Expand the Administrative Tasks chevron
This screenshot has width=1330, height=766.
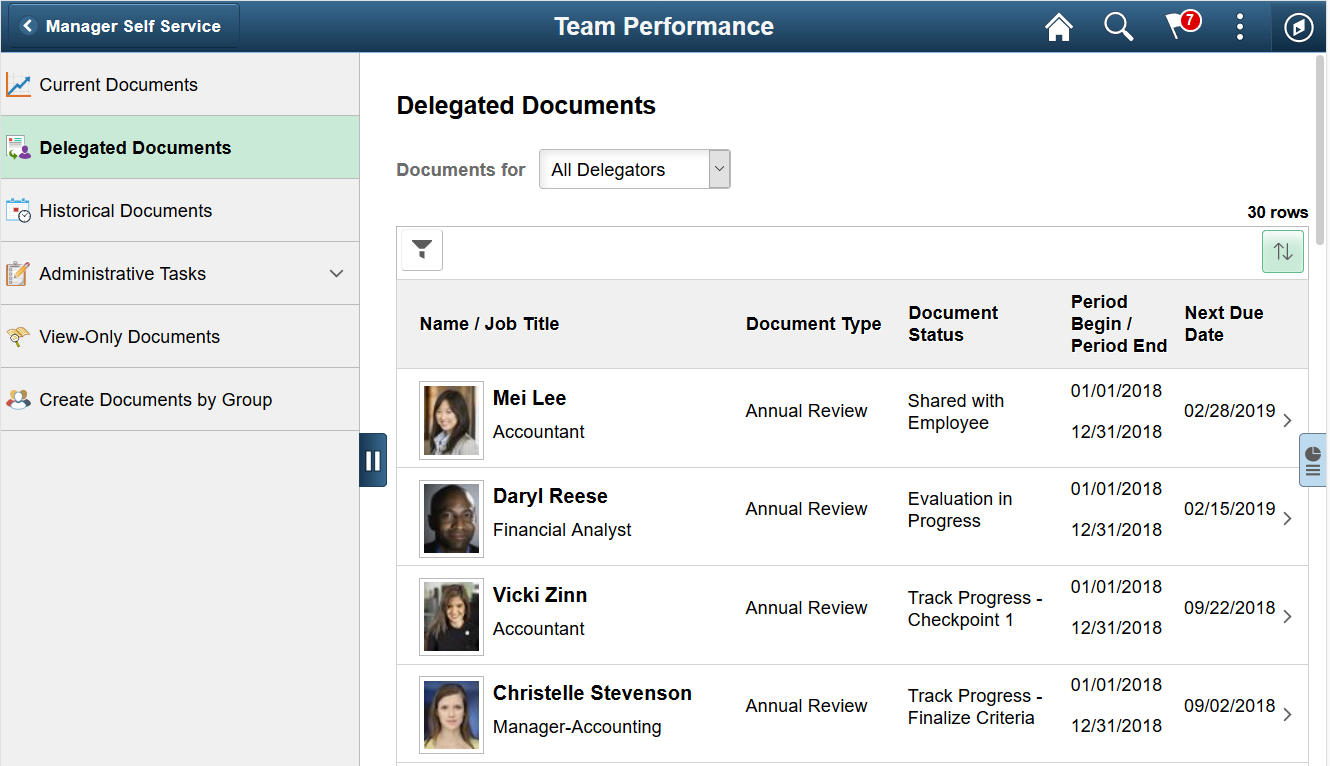pos(336,274)
